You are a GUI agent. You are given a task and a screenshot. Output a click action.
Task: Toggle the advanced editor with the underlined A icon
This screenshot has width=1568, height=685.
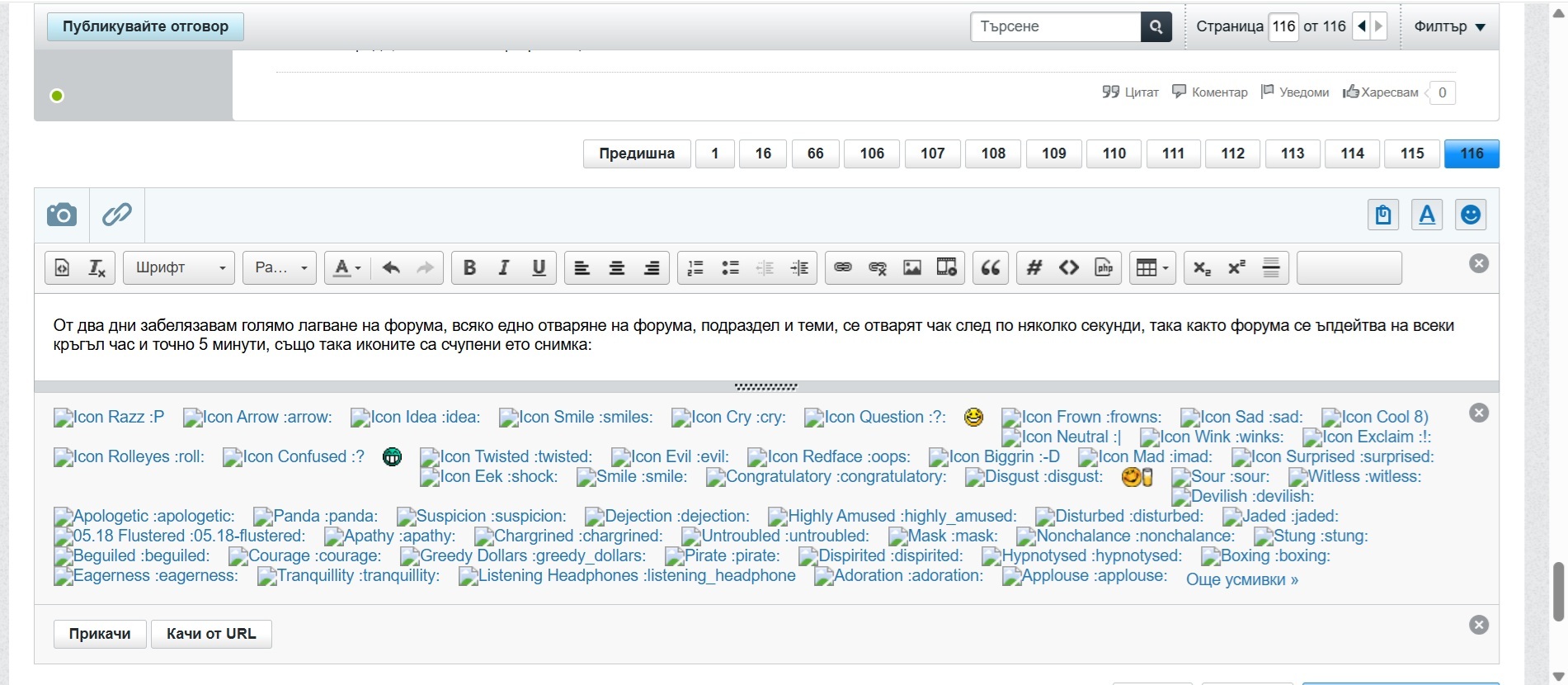1427,215
